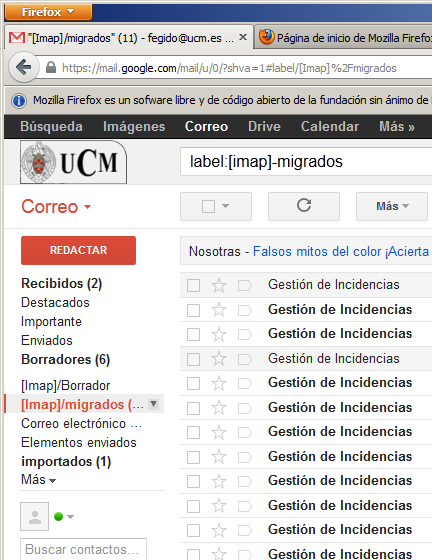
Task: Click the refresh mail icon button
Action: 304,206
